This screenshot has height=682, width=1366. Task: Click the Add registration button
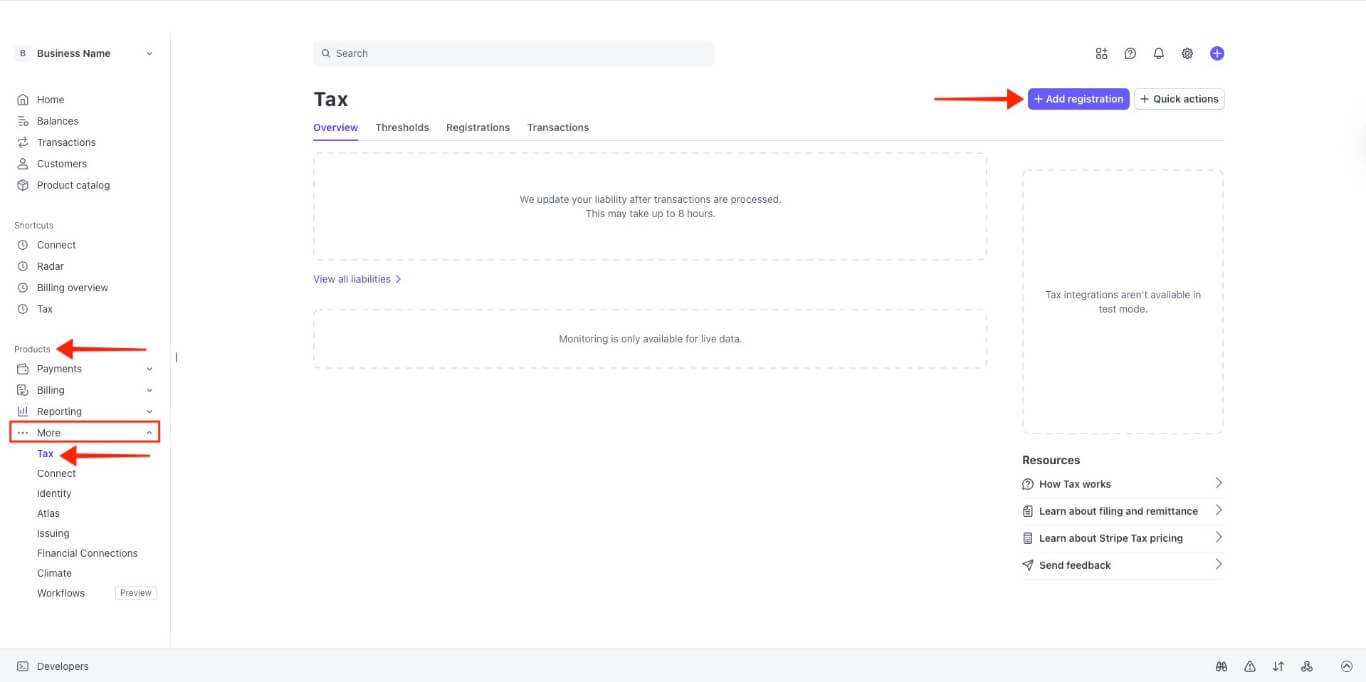point(1078,99)
